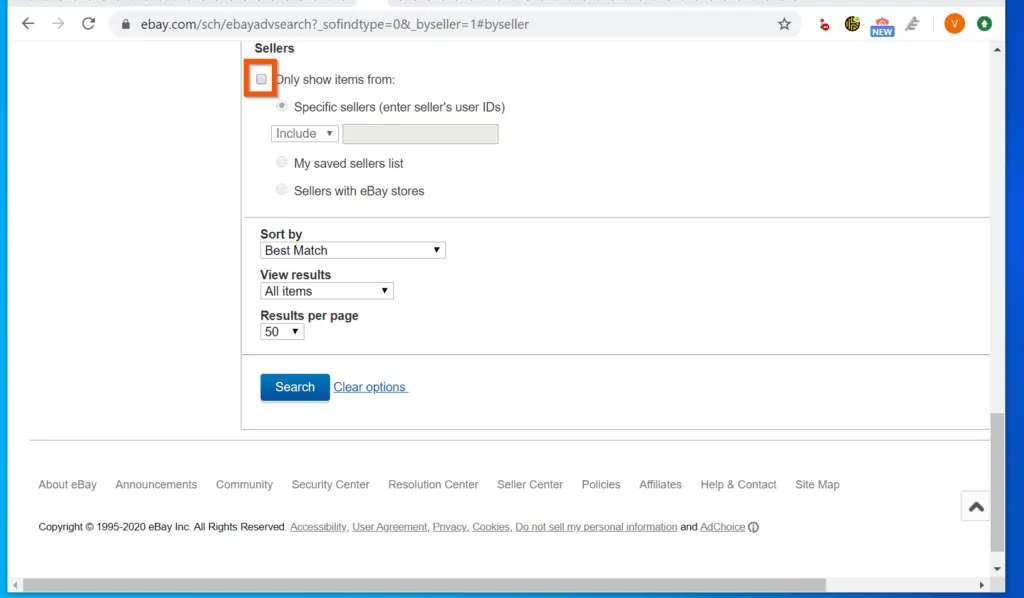Click the browser forward arrow

(x=58, y=24)
